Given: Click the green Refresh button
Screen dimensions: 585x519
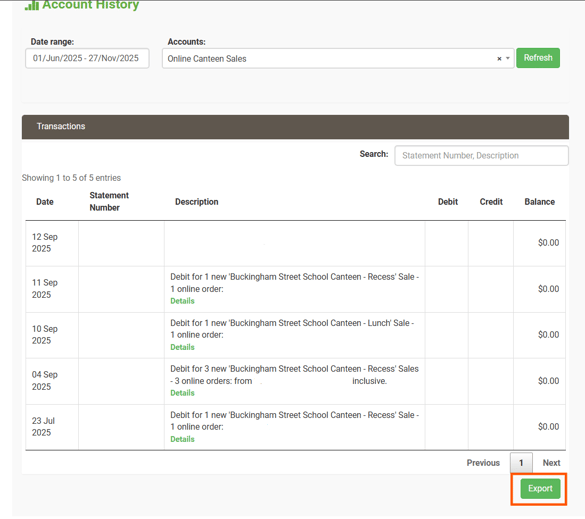Looking at the screenshot, I should click(x=538, y=58).
